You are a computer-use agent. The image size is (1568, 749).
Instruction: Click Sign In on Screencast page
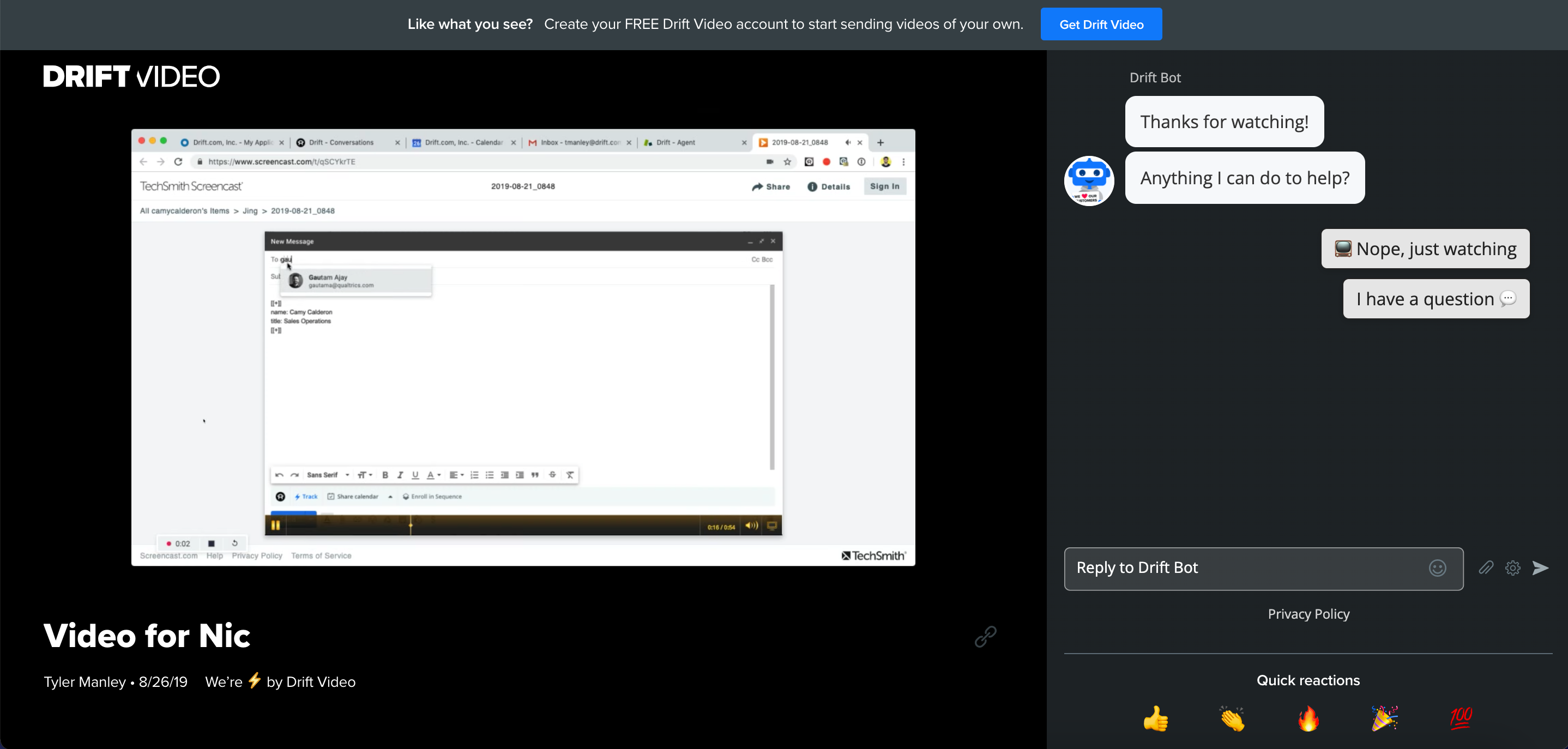tap(884, 186)
